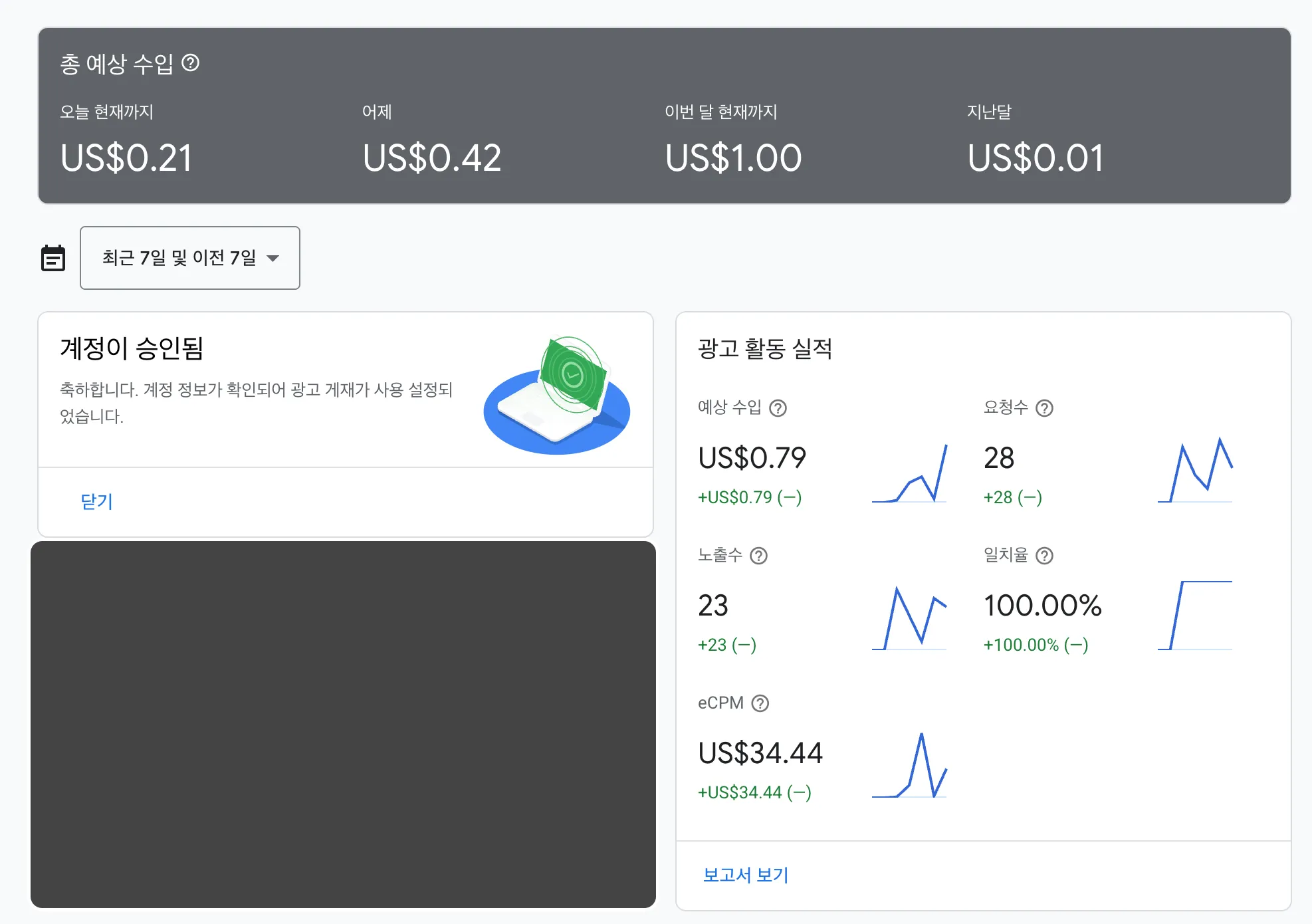Open the help tooltip for 총 예상 수입
The height and width of the screenshot is (924, 1312).
pos(192,64)
